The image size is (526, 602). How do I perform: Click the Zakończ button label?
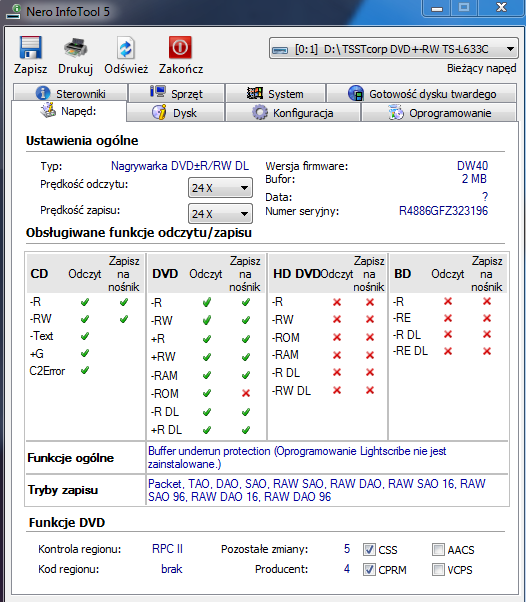pyautogui.click(x=181, y=69)
